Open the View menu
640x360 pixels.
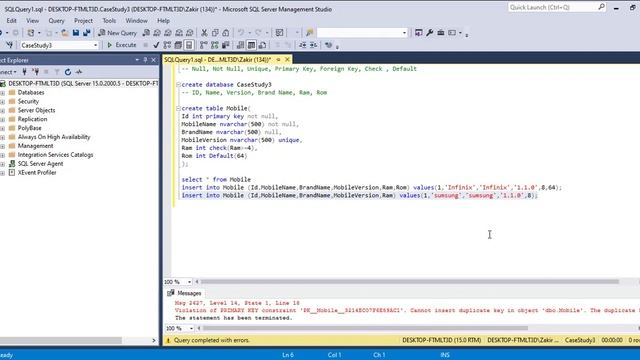click(x=33, y=20)
